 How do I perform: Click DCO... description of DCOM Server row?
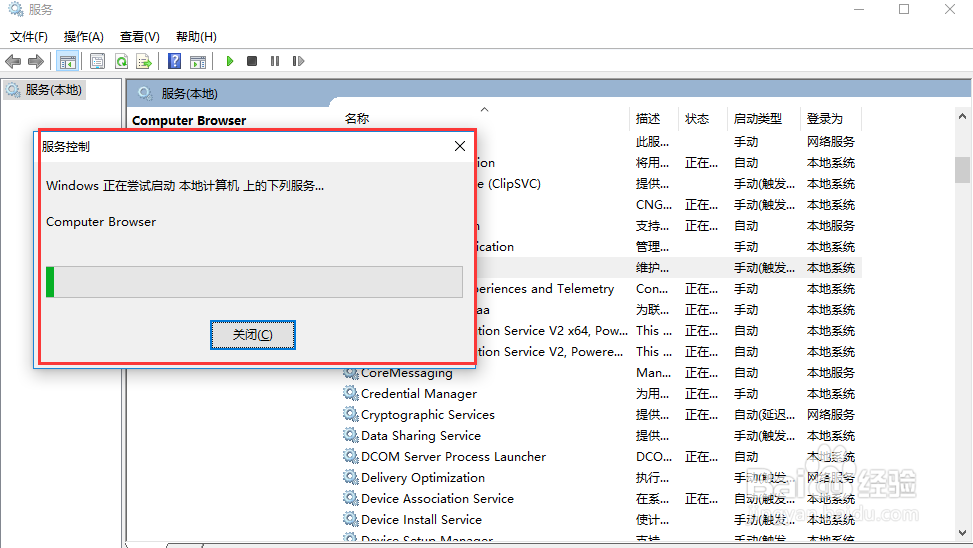click(653, 457)
